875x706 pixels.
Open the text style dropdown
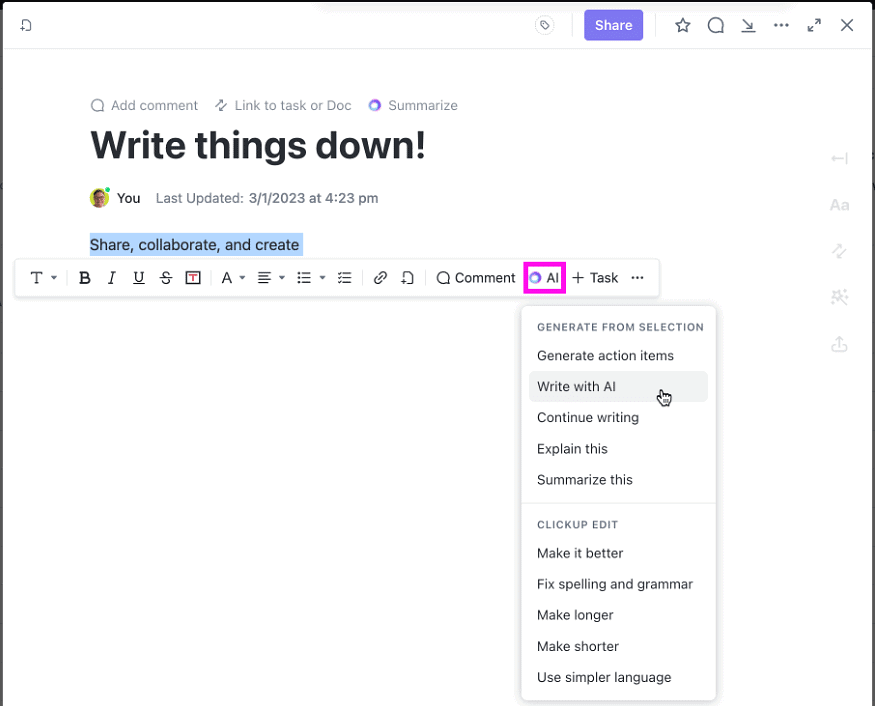[42, 278]
